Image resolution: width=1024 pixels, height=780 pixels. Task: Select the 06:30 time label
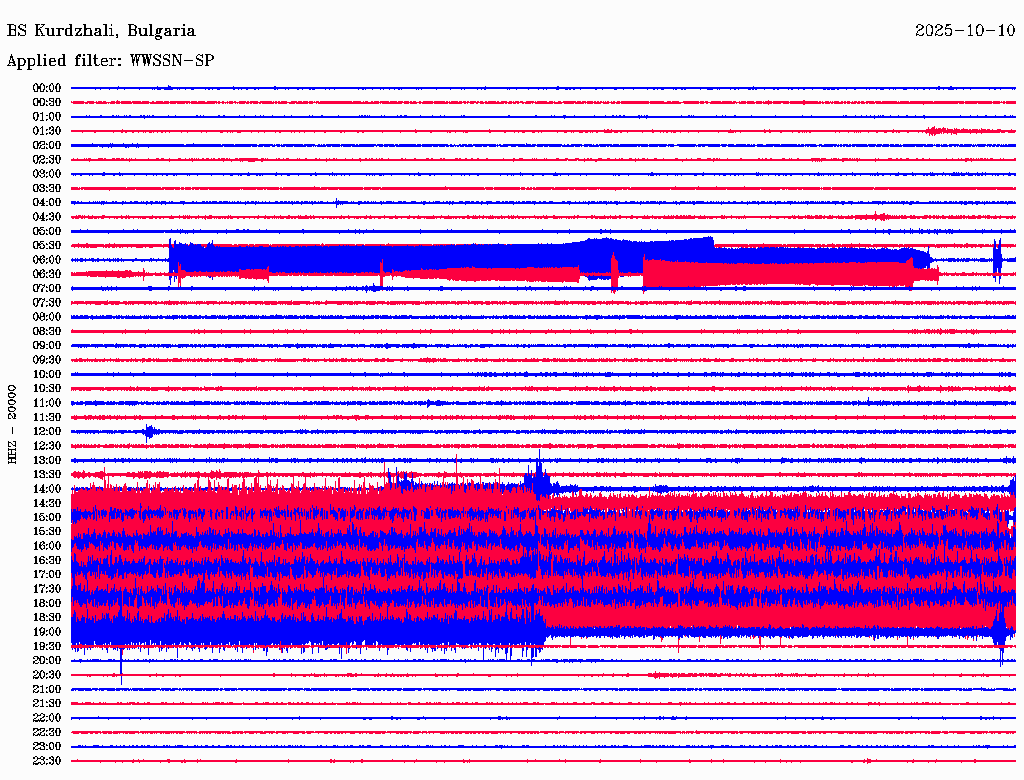point(47,274)
